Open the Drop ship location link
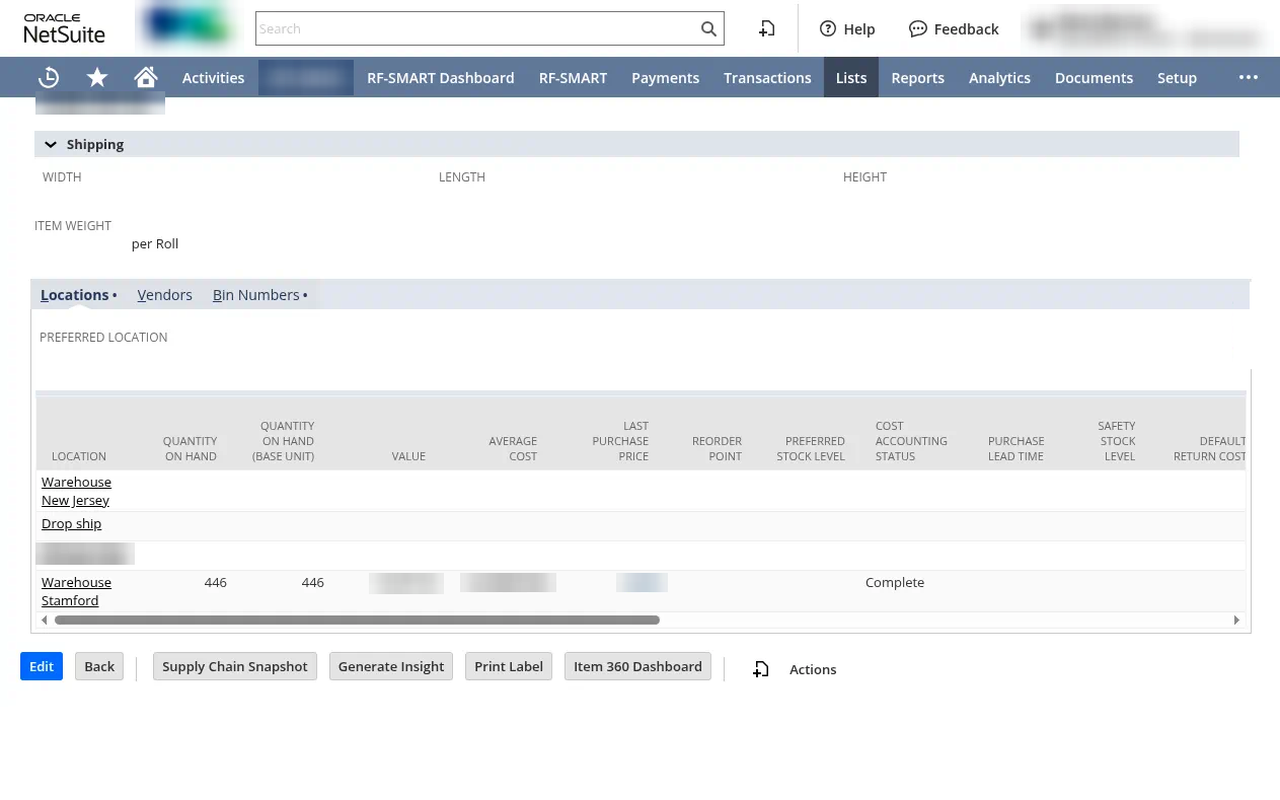The image size is (1280, 800). pos(71,524)
